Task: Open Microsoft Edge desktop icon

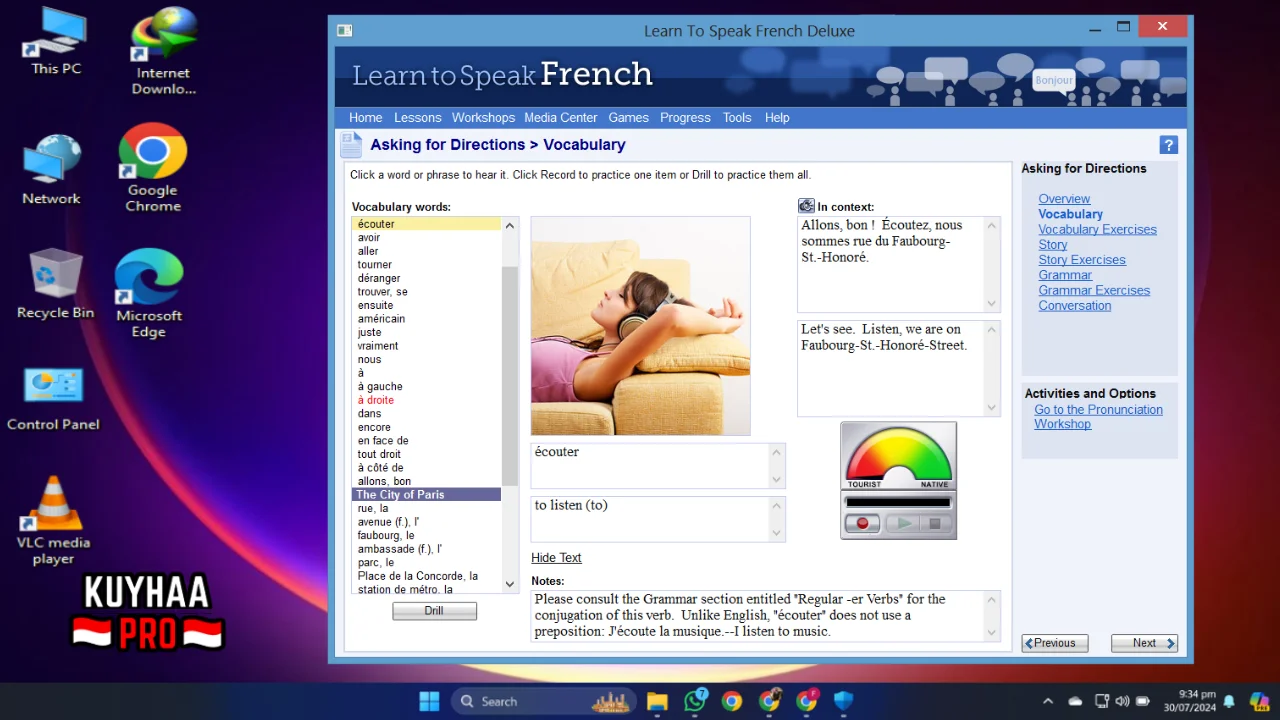Action: (x=149, y=294)
